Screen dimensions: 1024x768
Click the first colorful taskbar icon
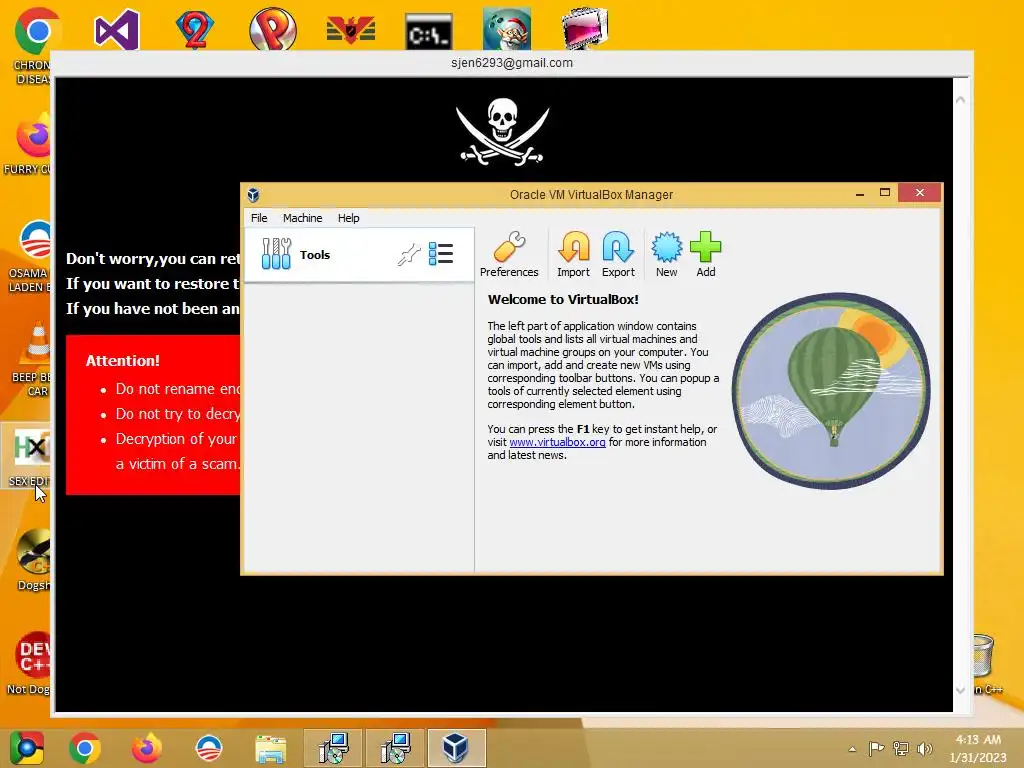tap(26, 748)
